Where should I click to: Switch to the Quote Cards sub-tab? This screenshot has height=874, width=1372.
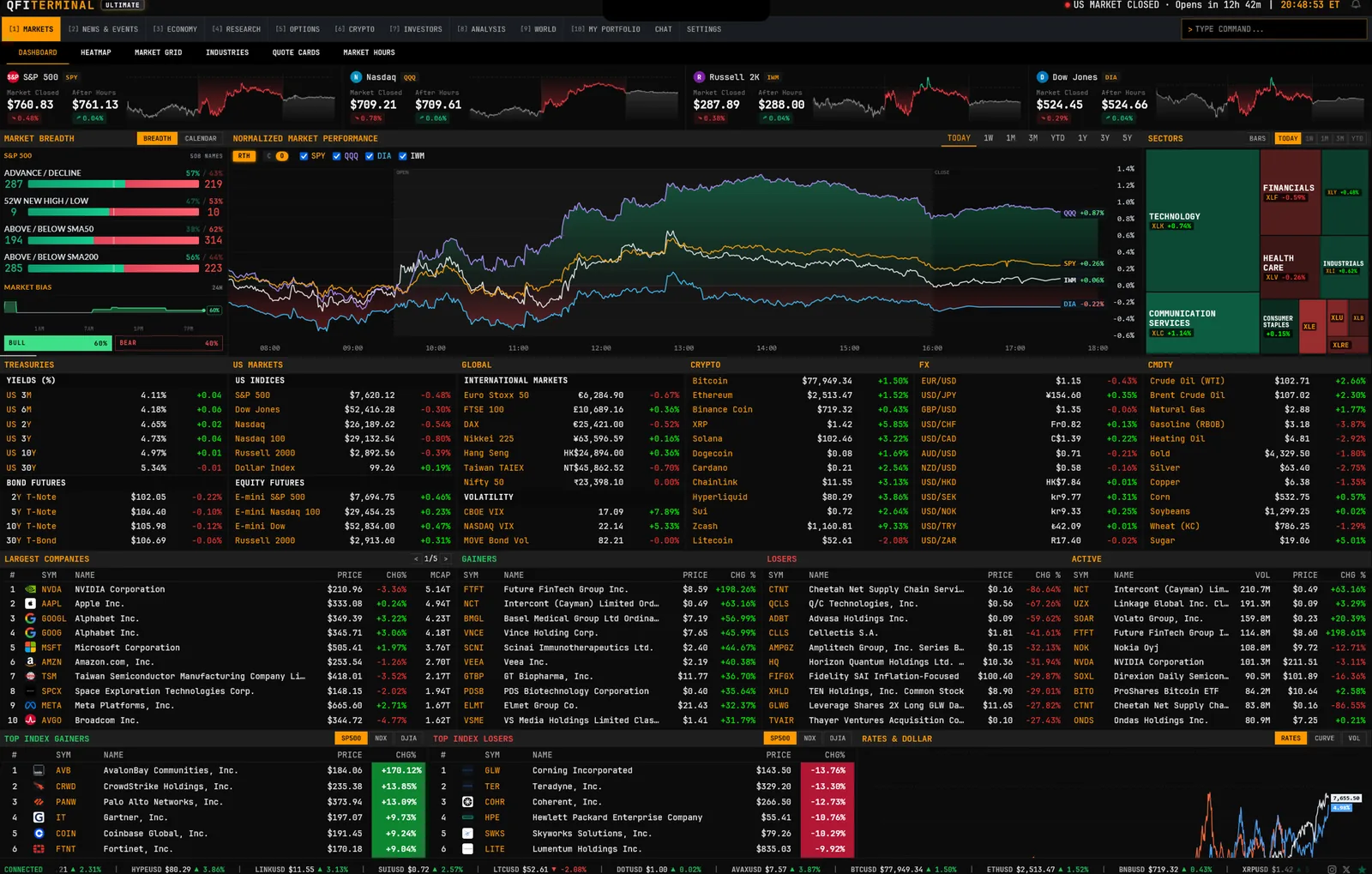pyautogui.click(x=296, y=52)
